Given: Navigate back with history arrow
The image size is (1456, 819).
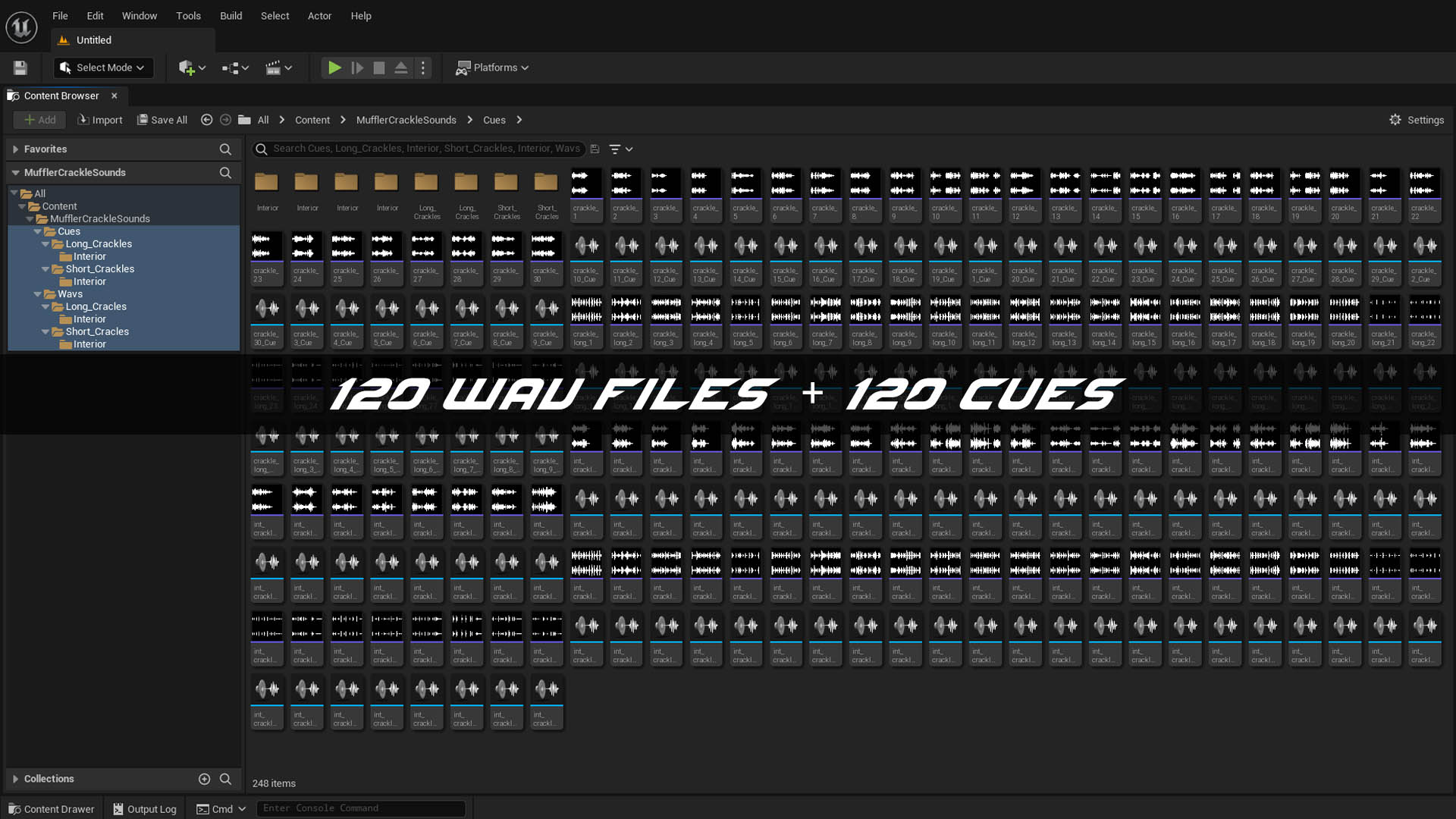Looking at the screenshot, I should pyautogui.click(x=206, y=120).
